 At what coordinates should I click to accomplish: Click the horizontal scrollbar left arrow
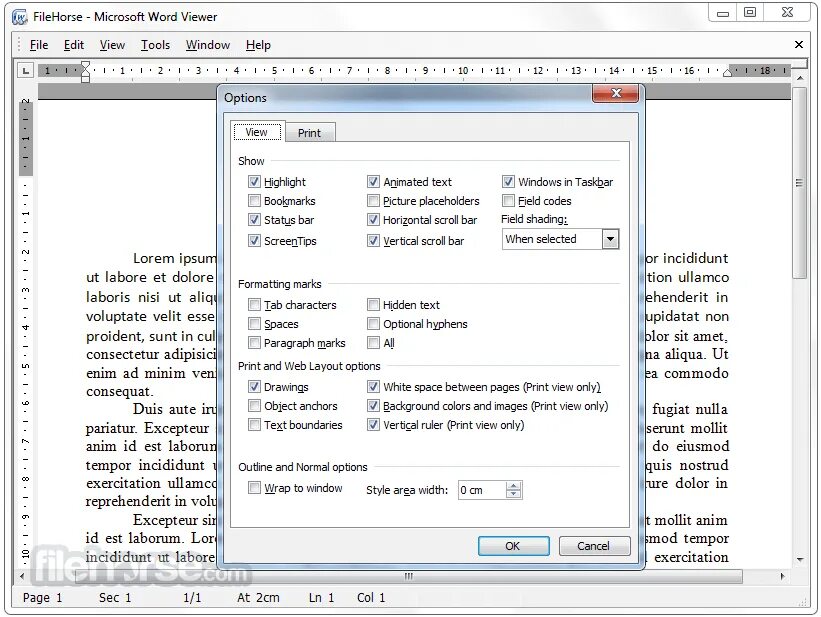click(22, 576)
